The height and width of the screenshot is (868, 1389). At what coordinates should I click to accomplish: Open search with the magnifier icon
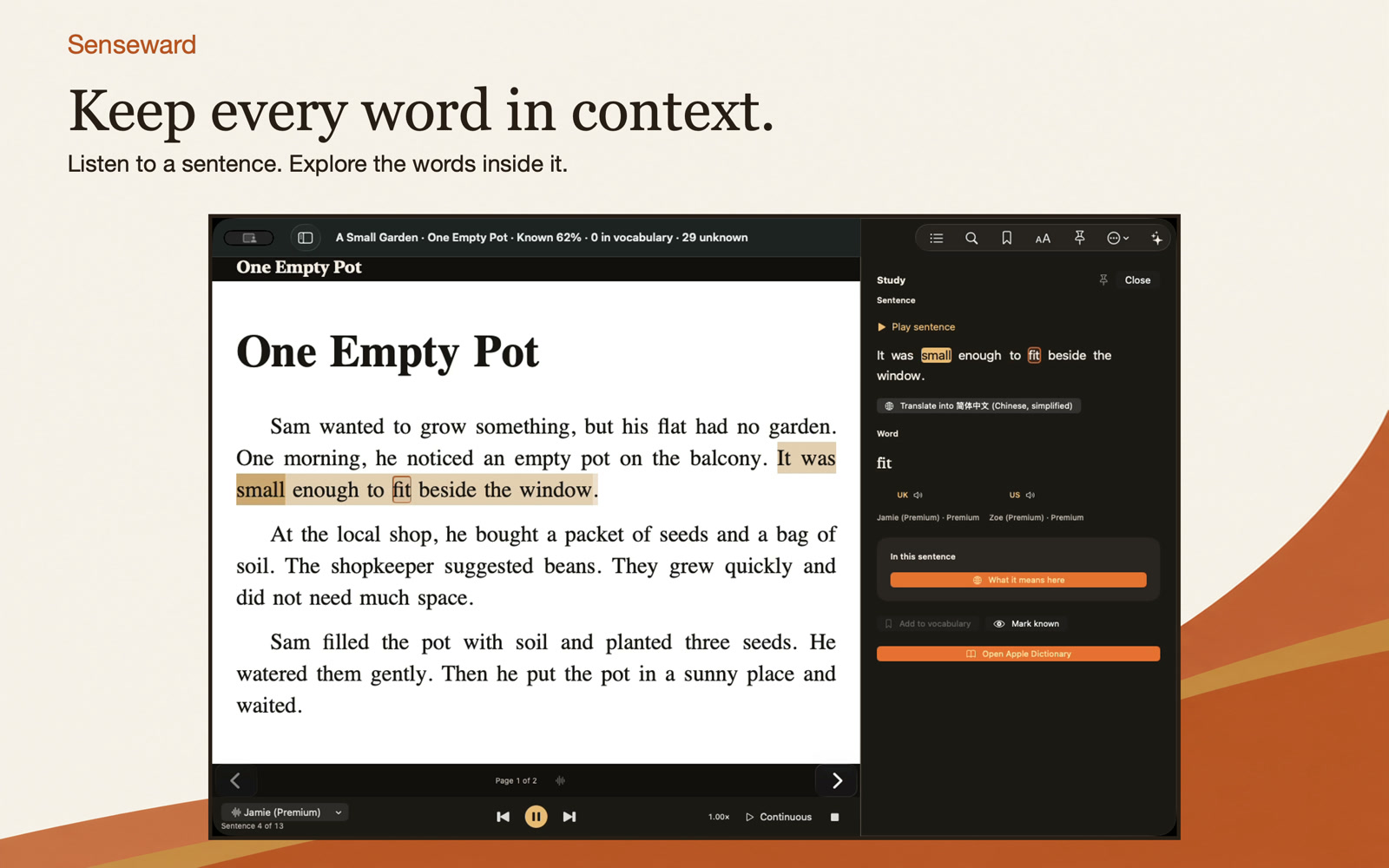(x=971, y=238)
